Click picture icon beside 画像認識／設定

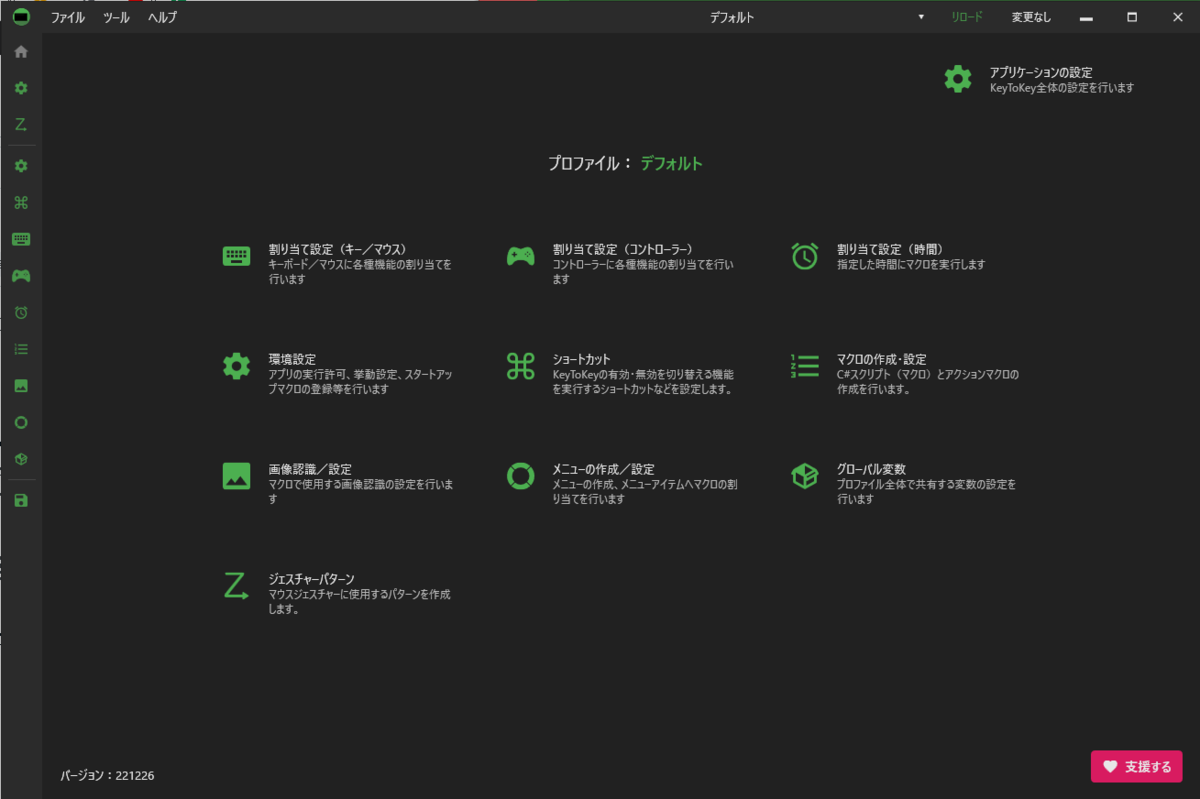tap(237, 476)
